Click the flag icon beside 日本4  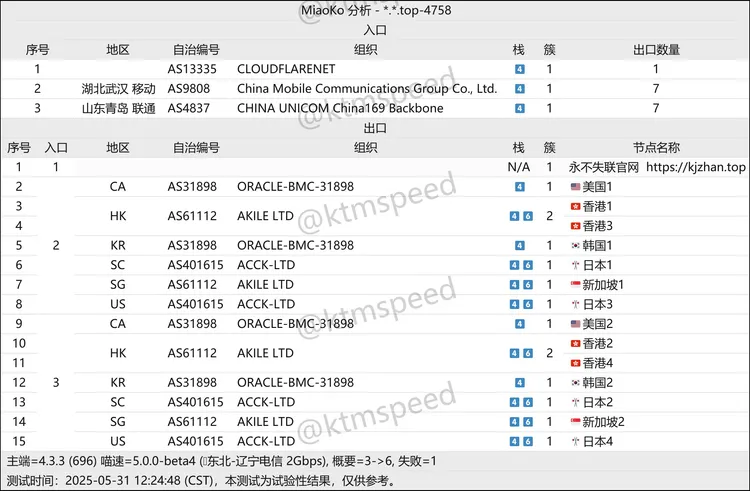574,441
